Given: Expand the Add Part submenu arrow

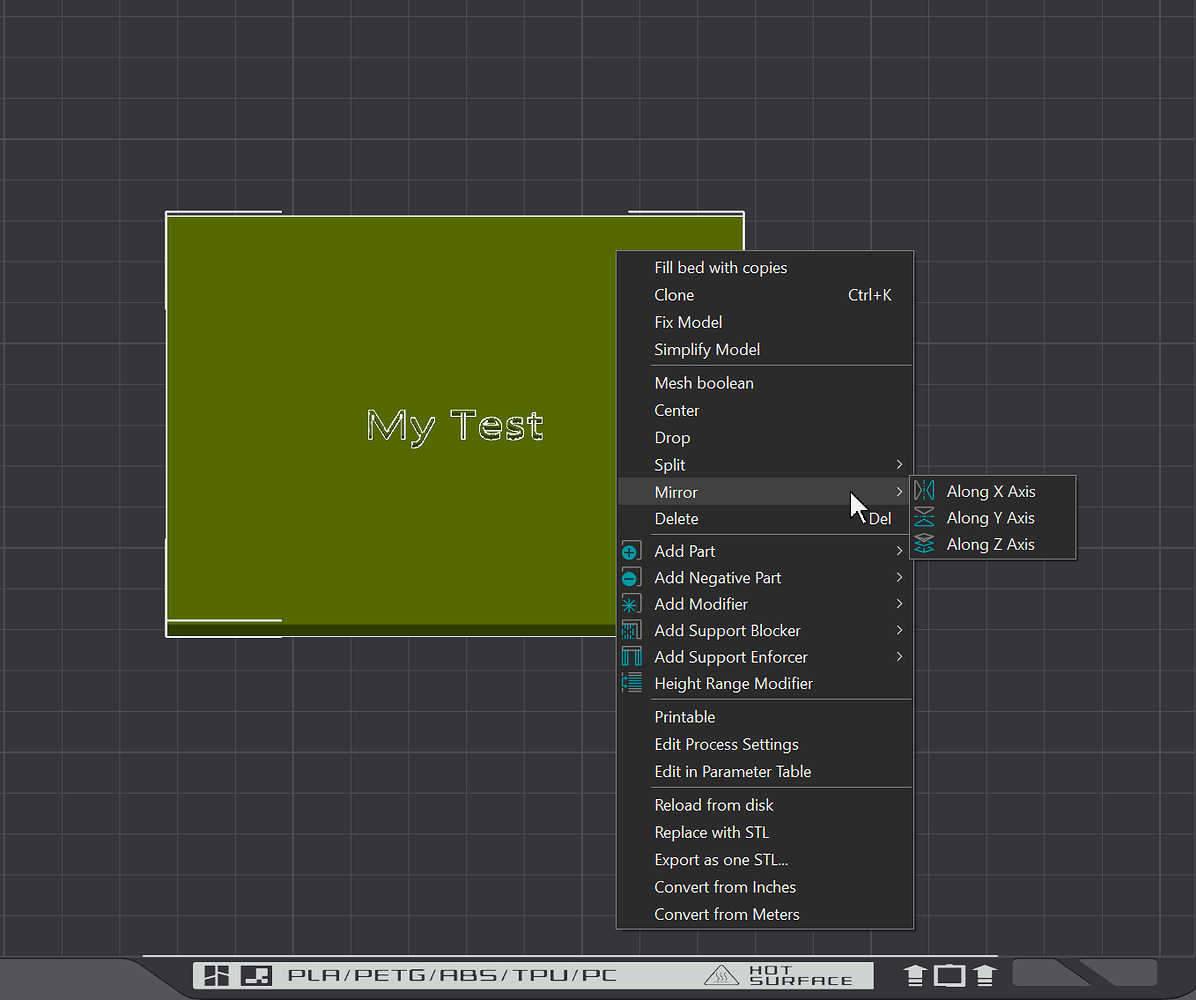Looking at the screenshot, I should coord(899,551).
